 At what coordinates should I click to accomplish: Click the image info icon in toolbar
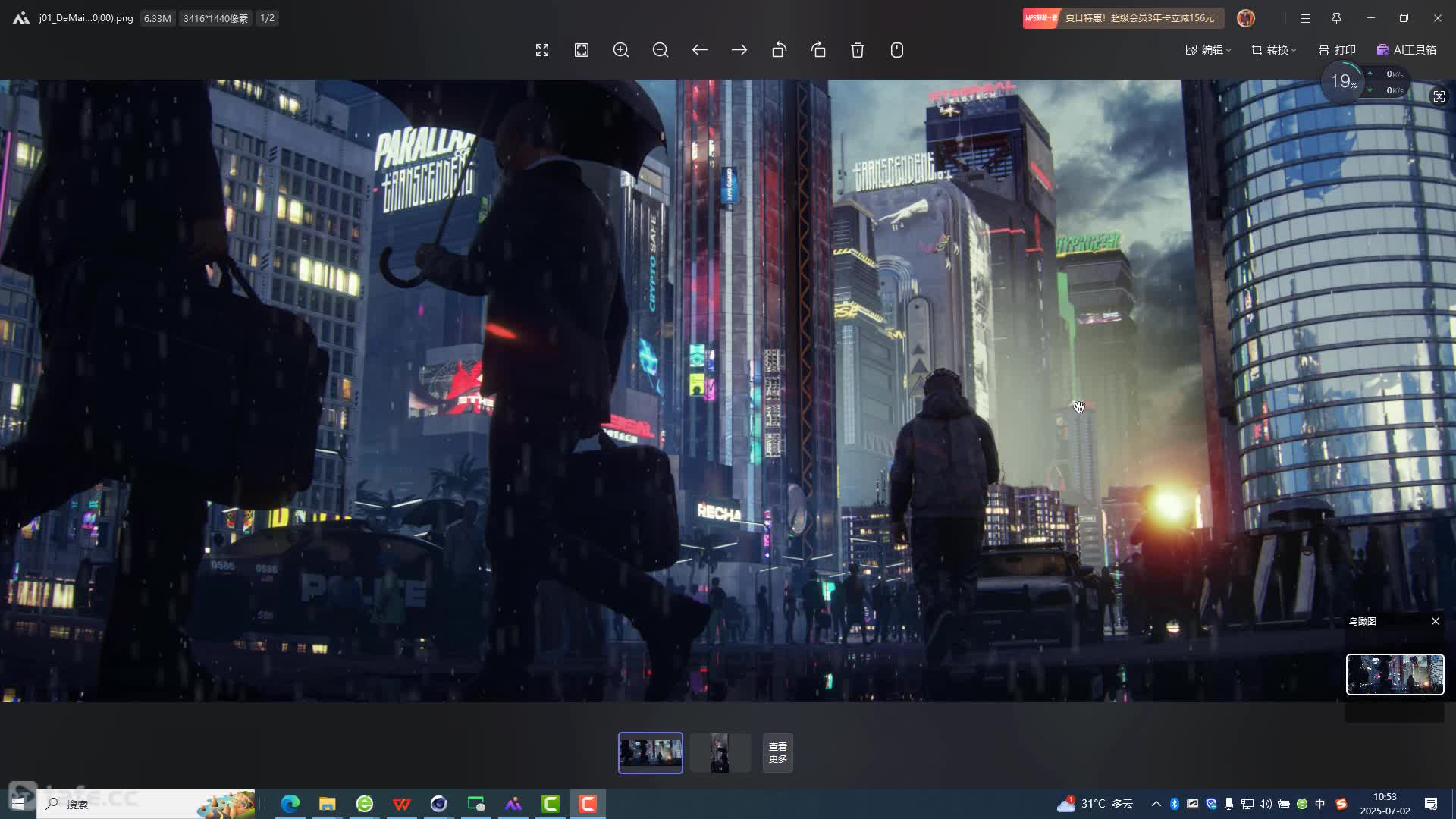pos(897,50)
